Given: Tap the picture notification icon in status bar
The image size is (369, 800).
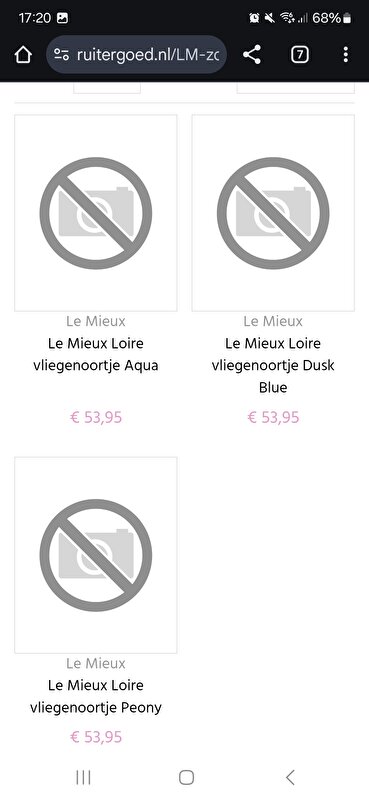Looking at the screenshot, I should click(x=63, y=18).
